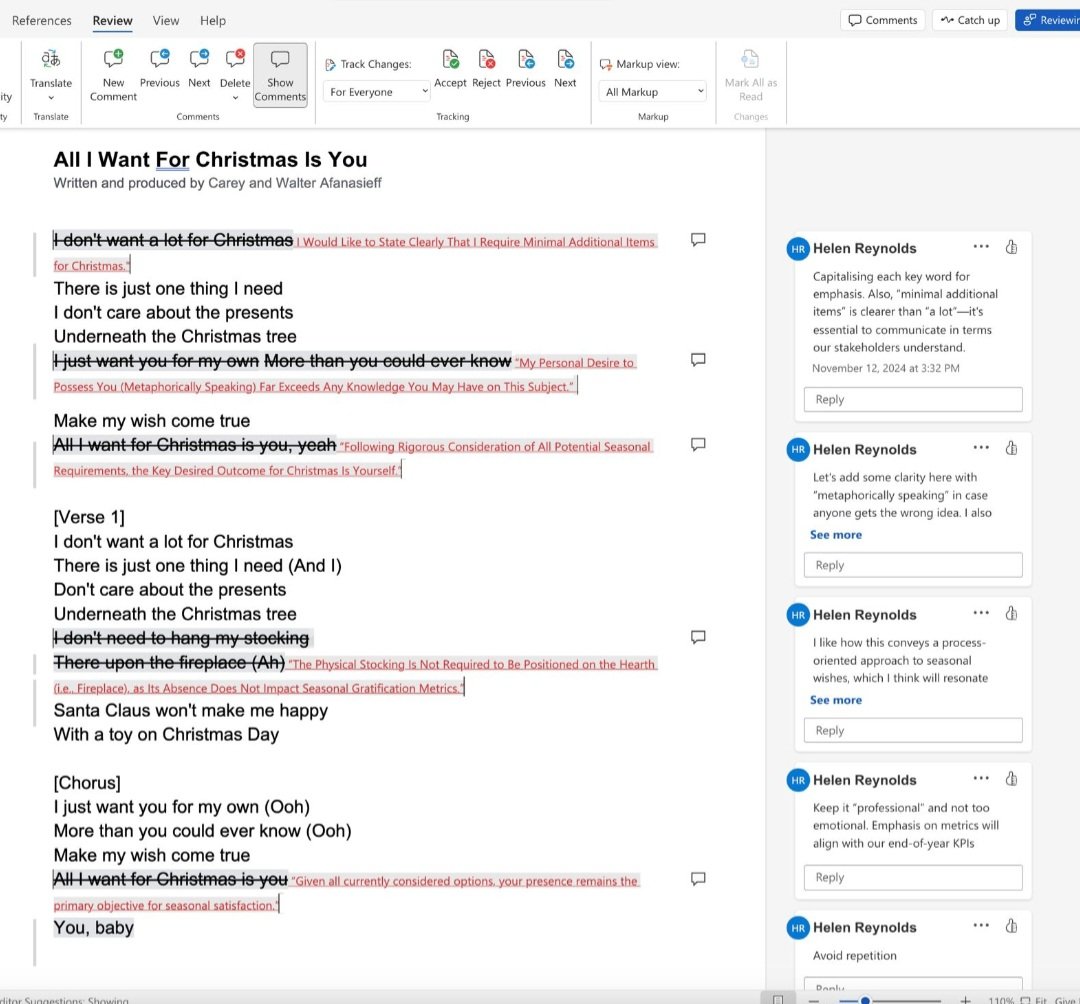The image size is (1080, 1004).
Task: Toggle the Show Comments button
Action: coord(280,75)
